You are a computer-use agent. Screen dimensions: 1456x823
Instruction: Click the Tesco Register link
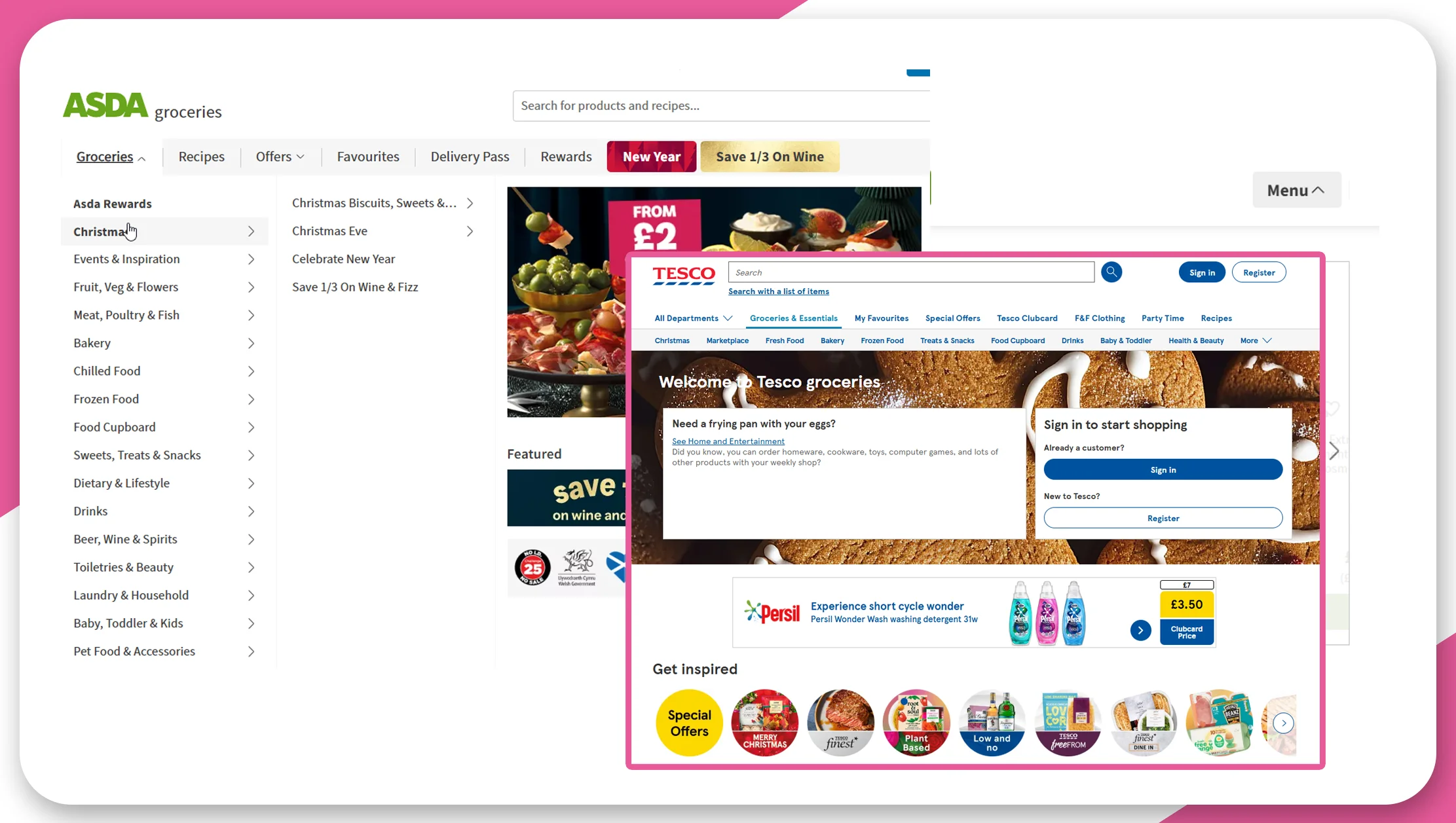coord(1163,517)
